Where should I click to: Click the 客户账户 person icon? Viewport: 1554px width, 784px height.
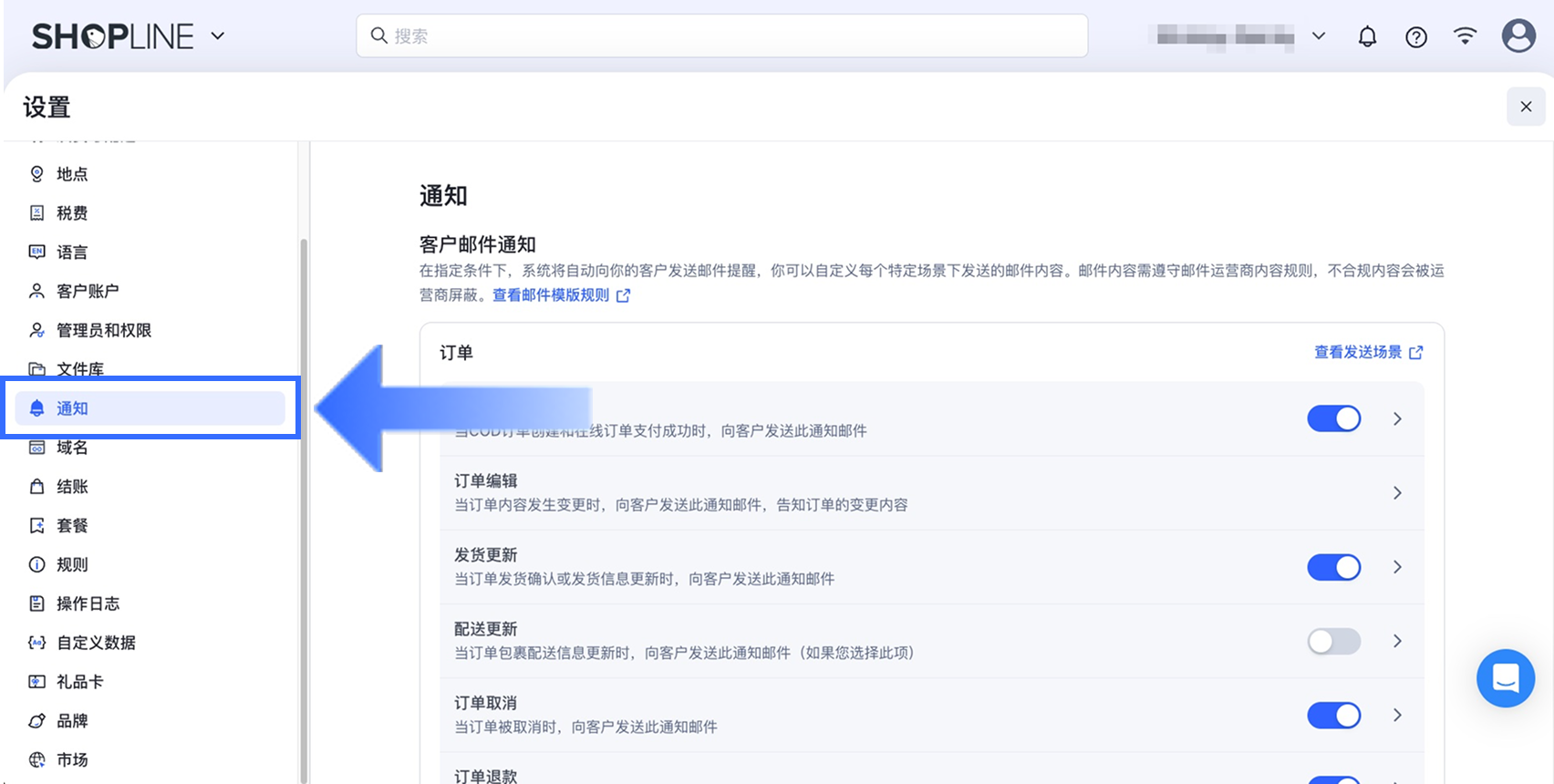click(36, 291)
